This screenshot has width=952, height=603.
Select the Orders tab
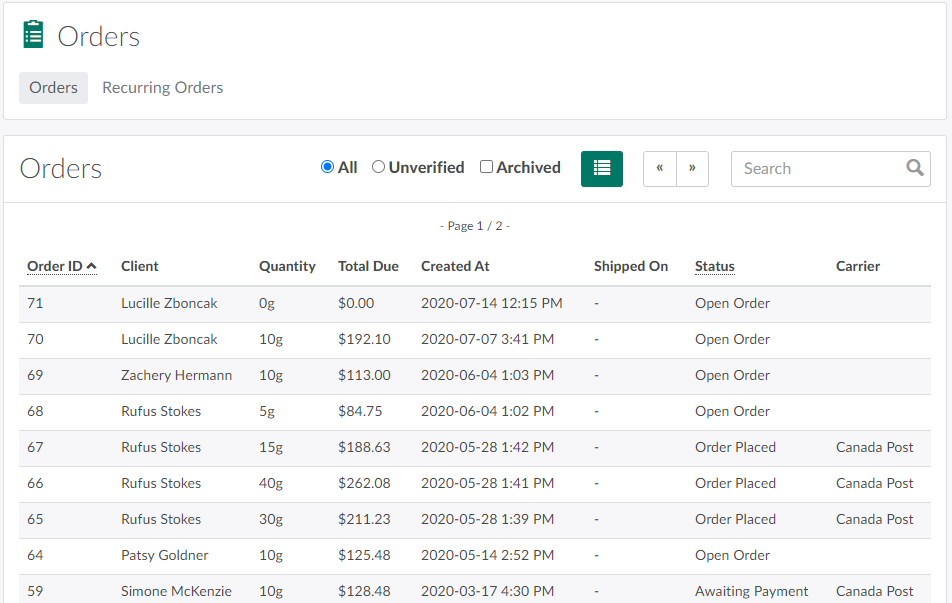53,88
